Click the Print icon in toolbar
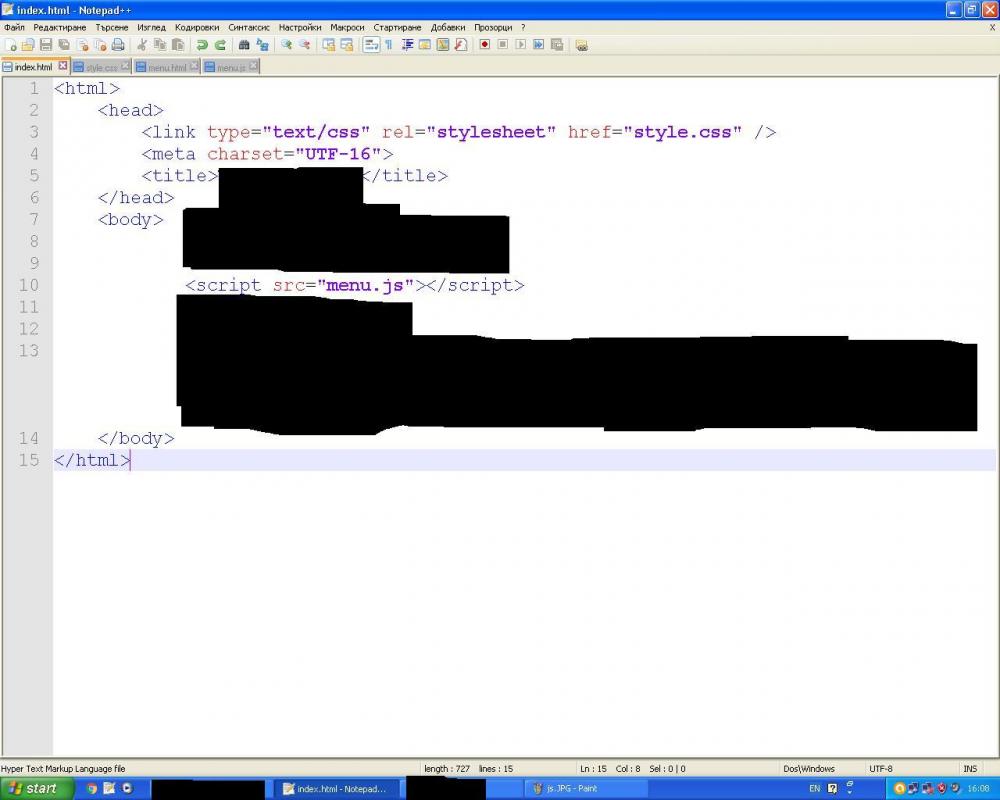Screen dimensions: 1000x800 point(118,45)
